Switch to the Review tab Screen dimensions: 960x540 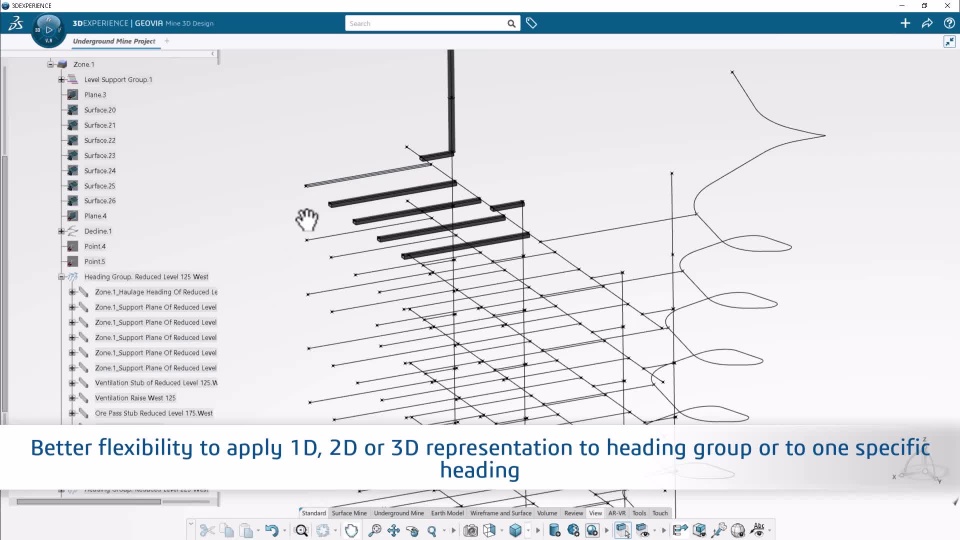click(x=574, y=513)
